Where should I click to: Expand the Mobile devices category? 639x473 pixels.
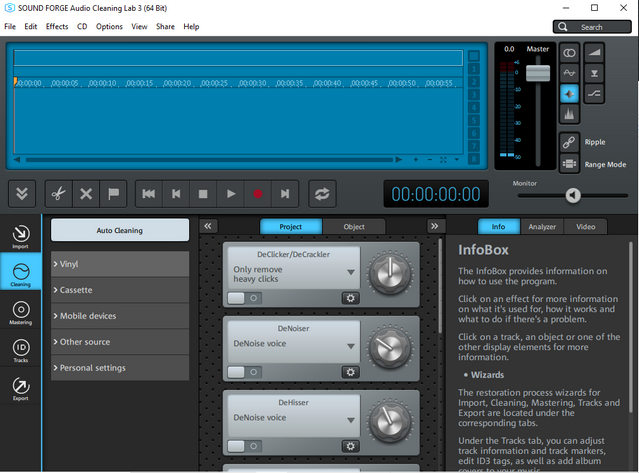tap(120, 316)
